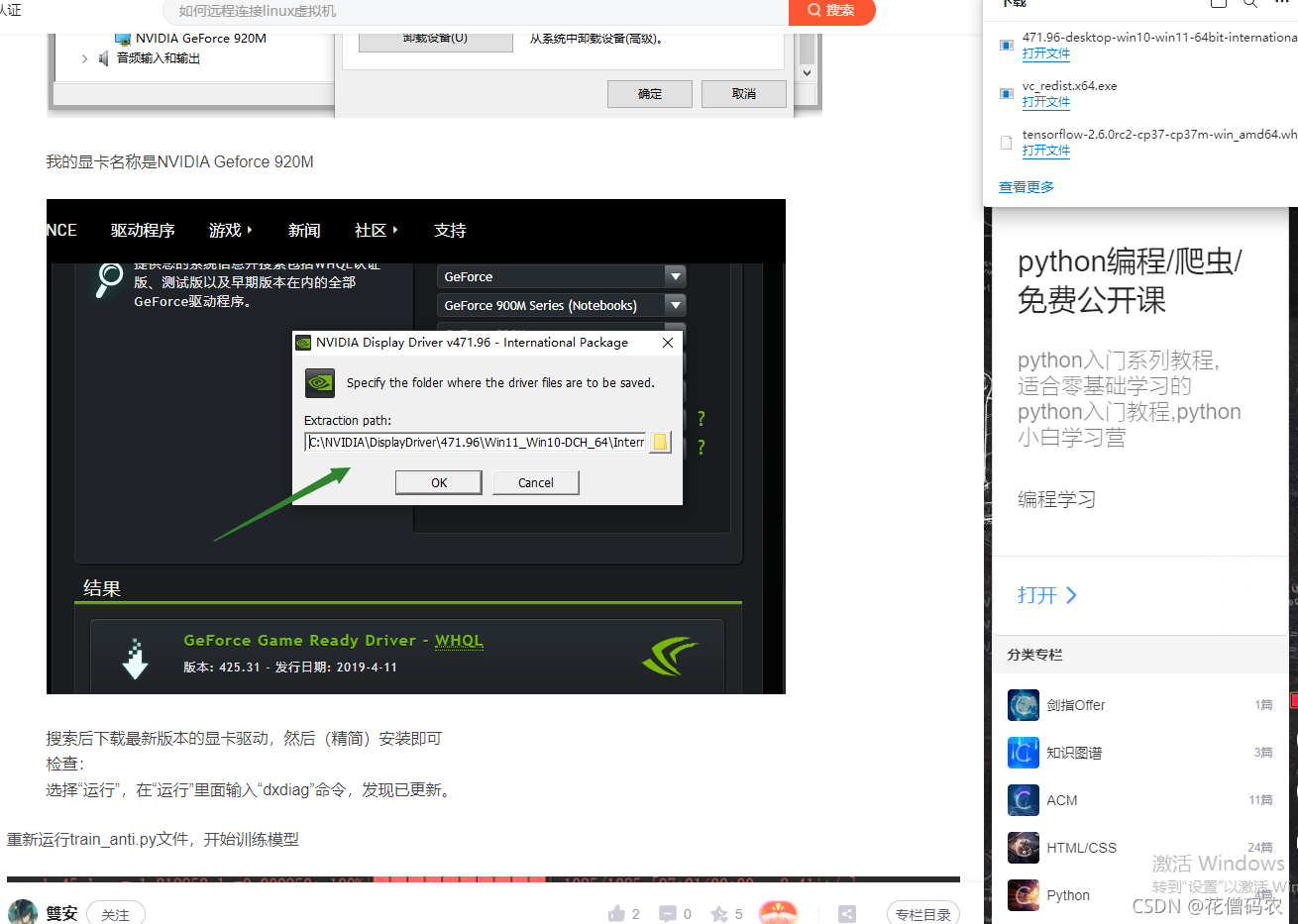This screenshot has height=924, width=1298.
Task: Click the scrollbar down arrow in device dialog
Action: click(x=807, y=72)
